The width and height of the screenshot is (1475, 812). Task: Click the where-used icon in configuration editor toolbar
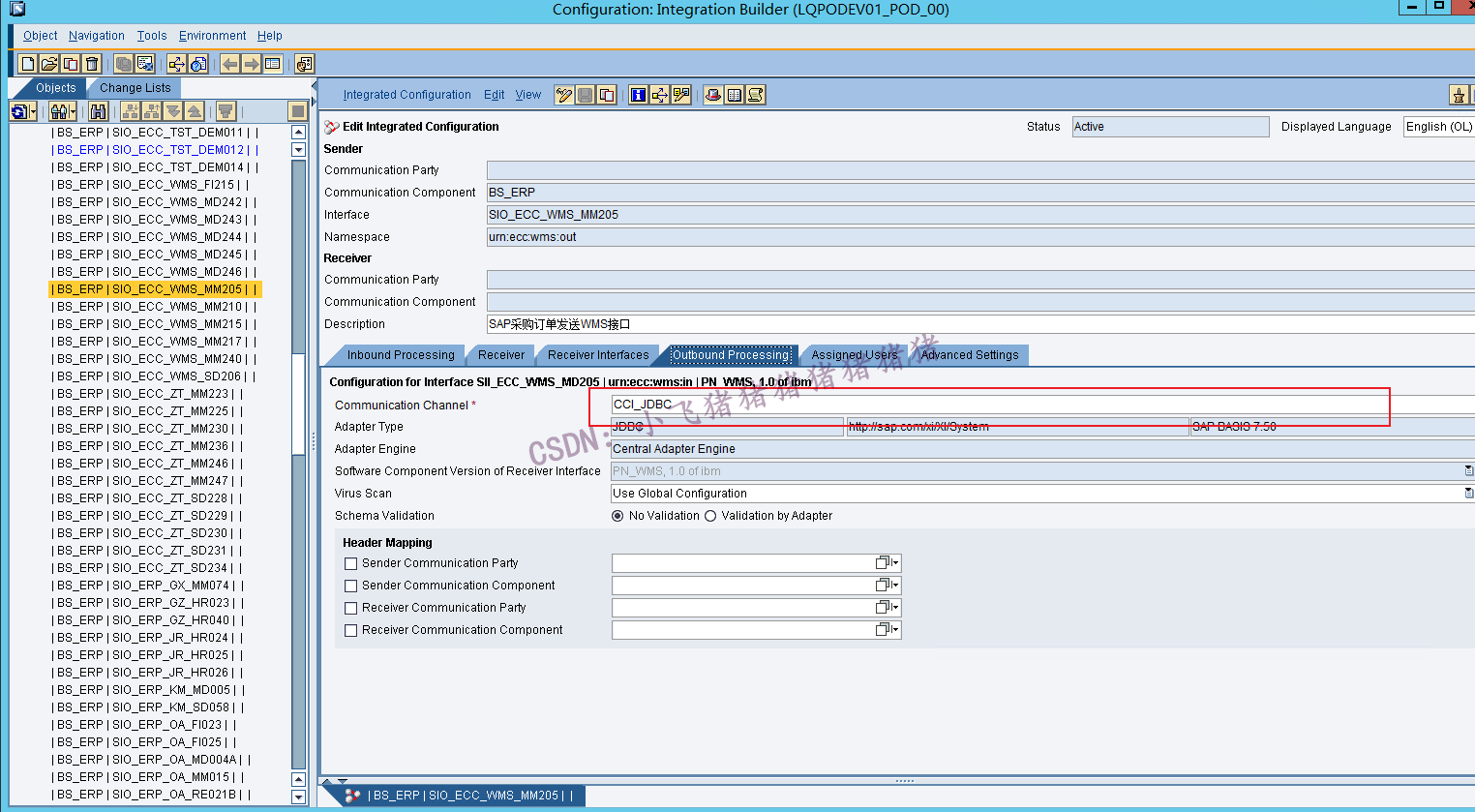click(x=659, y=95)
